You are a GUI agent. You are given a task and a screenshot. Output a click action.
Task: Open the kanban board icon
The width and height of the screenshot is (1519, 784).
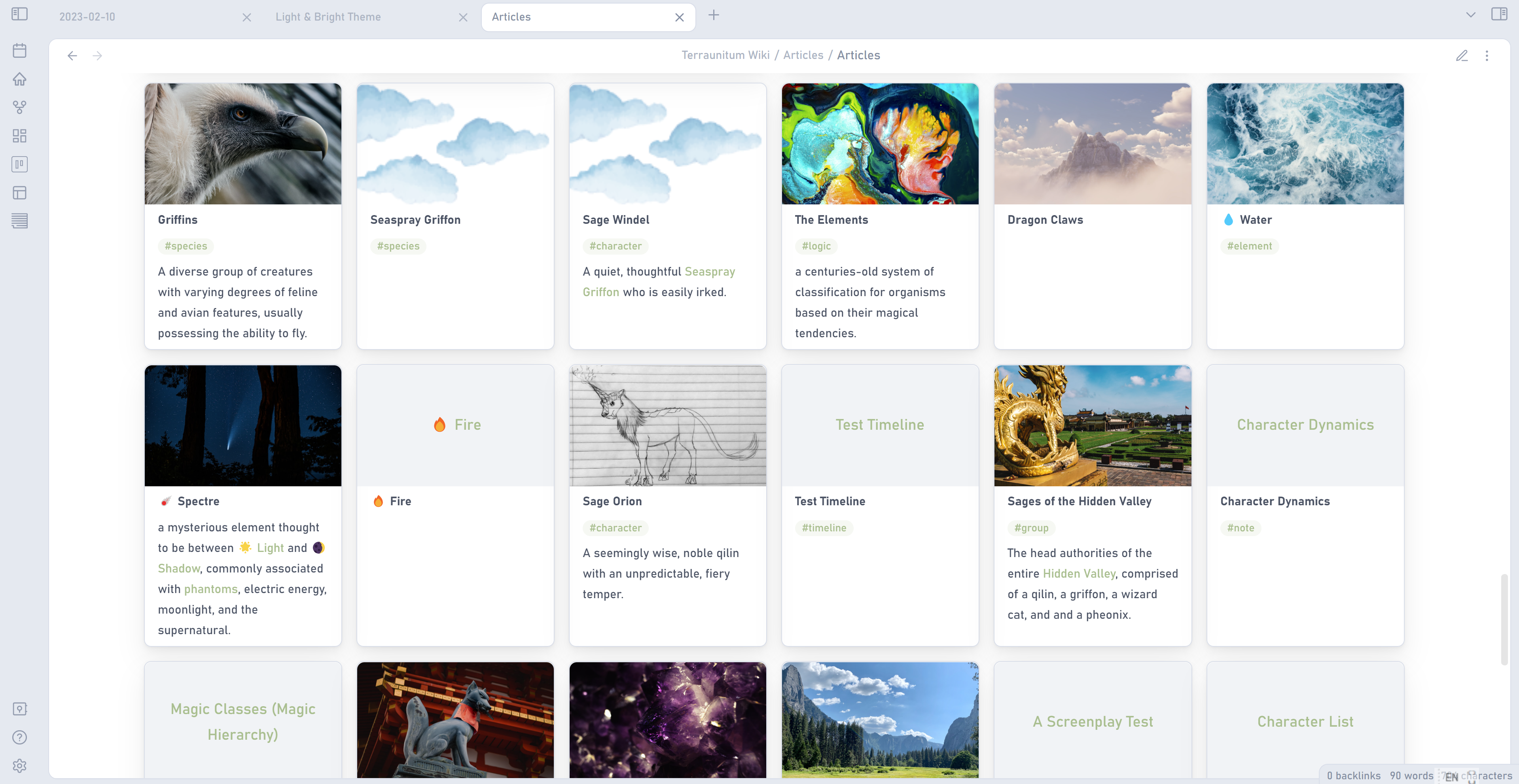click(x=19, y=164)
